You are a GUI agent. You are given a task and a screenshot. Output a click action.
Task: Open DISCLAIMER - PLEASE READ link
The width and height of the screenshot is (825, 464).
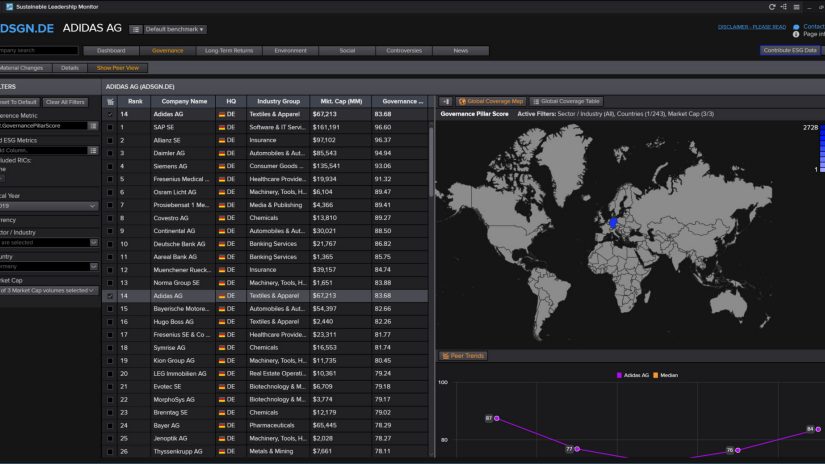pyautogui.click(x=752, y=27)
